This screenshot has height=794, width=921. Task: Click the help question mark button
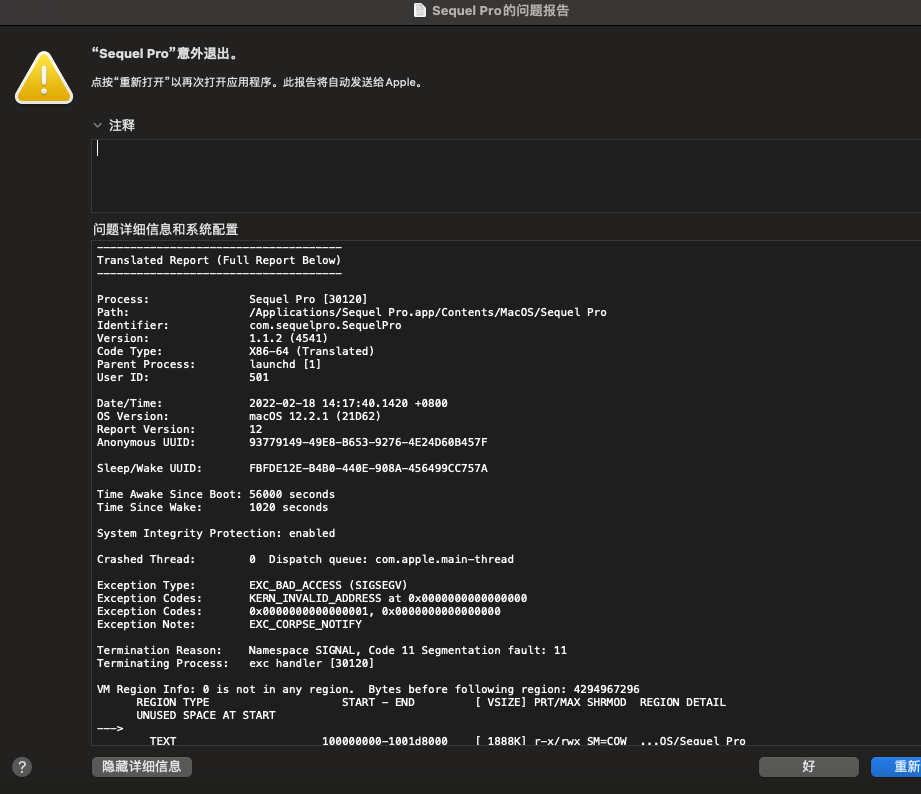coord(22,766)
